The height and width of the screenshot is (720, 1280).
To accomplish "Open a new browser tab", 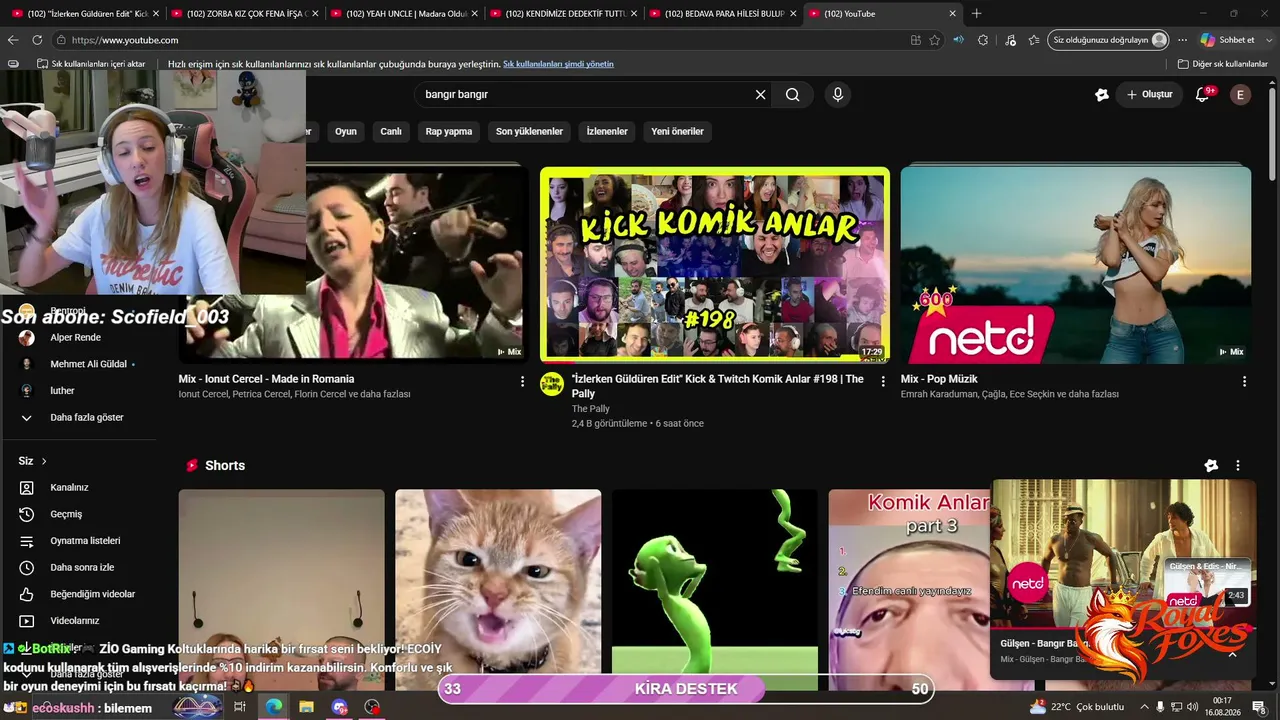I will [x=976, y=14].
